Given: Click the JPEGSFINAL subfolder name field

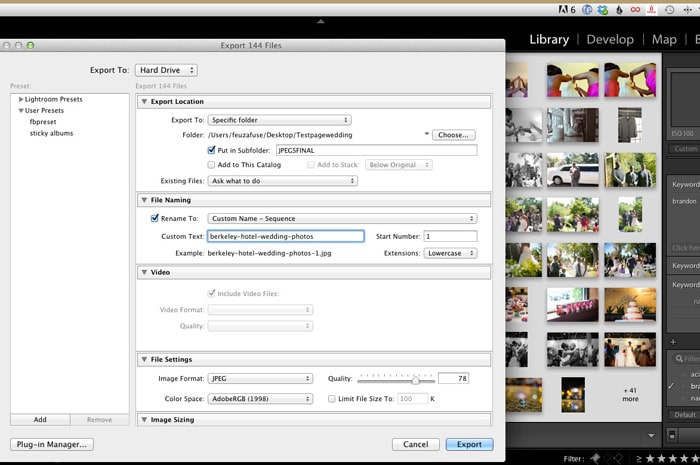Looking at the screenshot, I should click(376, 150).
